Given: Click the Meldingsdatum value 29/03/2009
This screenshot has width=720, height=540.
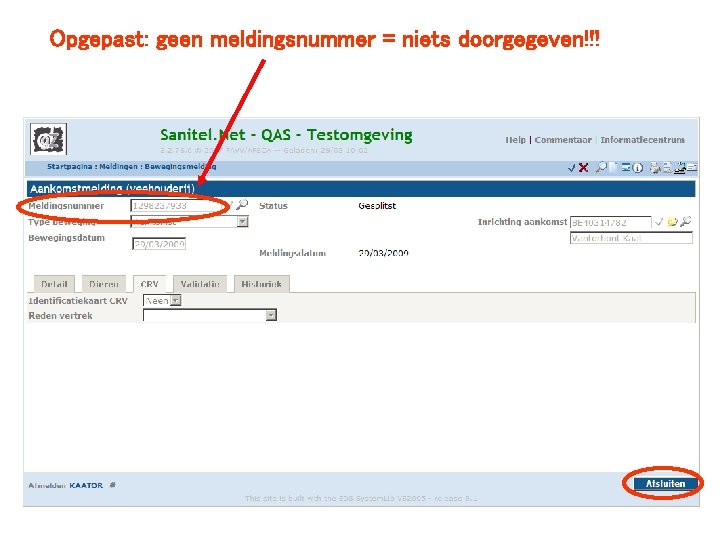Looking at the screenshot, I should click(383, 253).
